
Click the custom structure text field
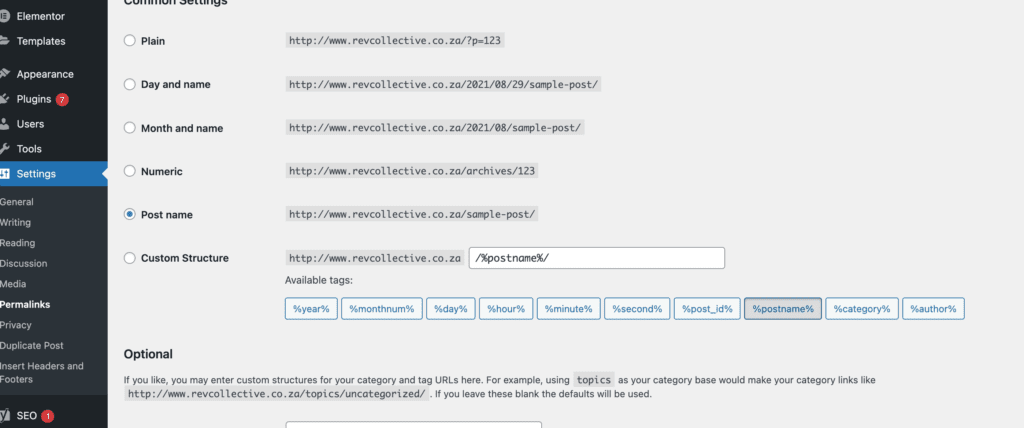597,258
